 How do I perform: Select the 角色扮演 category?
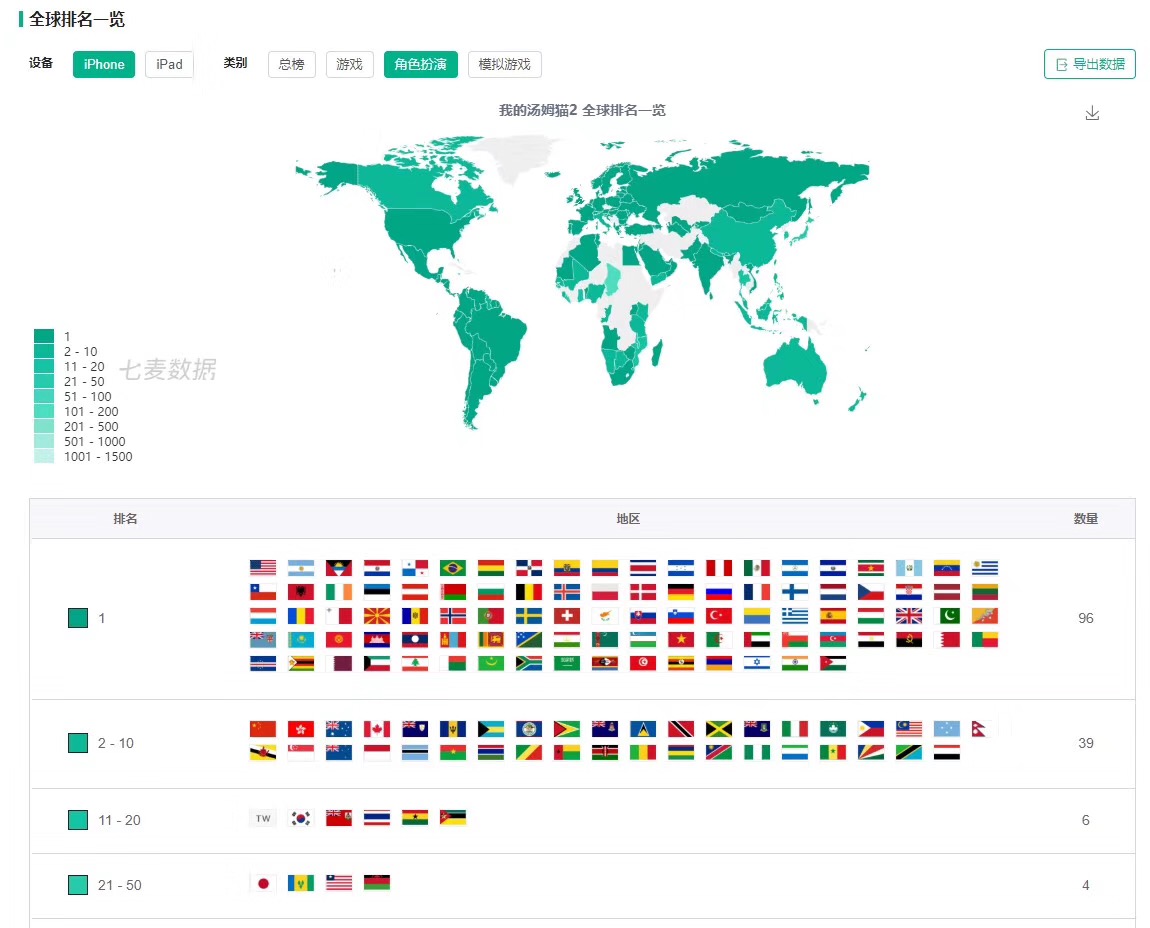420,64
